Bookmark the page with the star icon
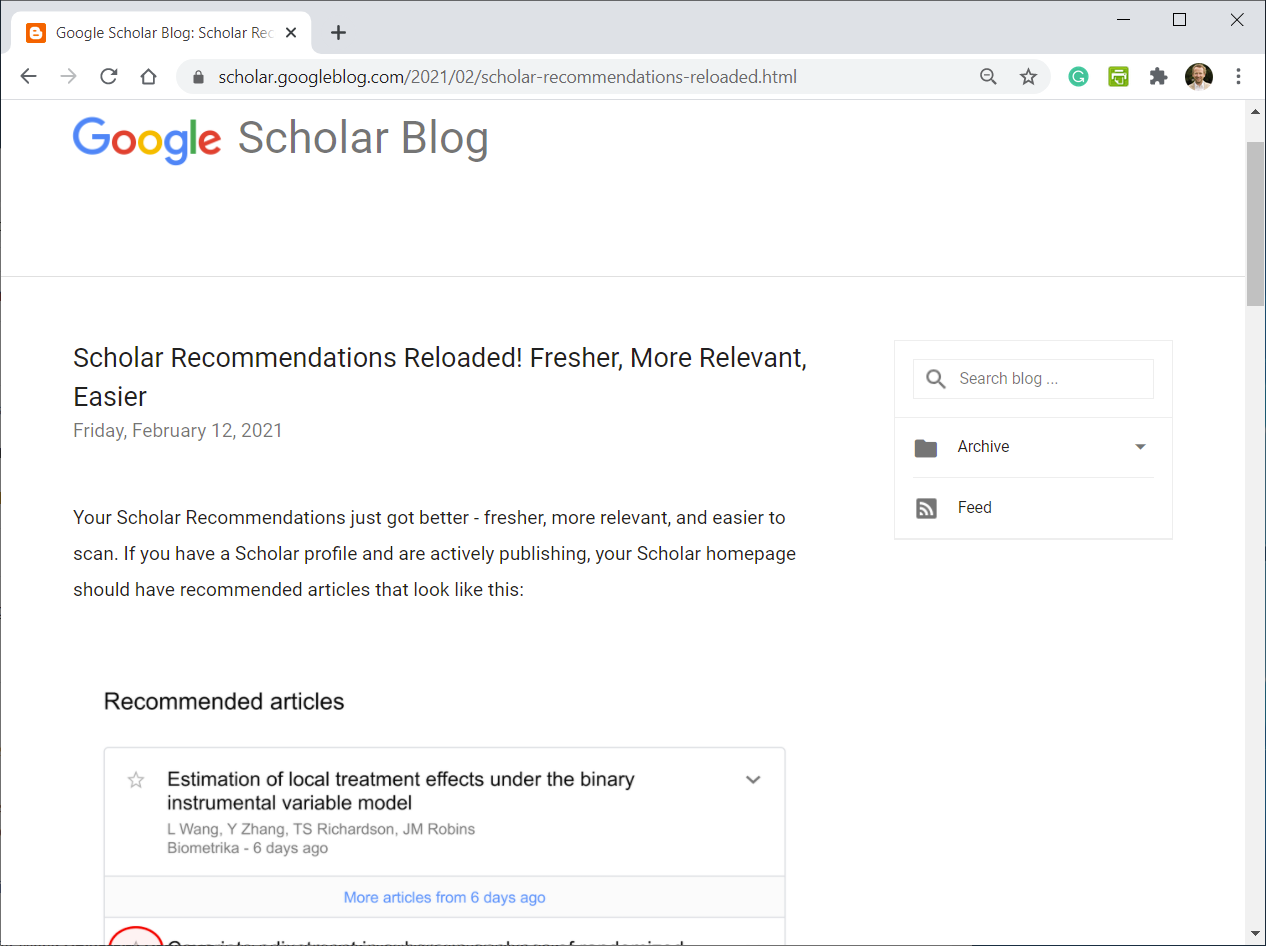This screenshot has width=1266, height=946. pyautogui.click(x=1028, y=76)
